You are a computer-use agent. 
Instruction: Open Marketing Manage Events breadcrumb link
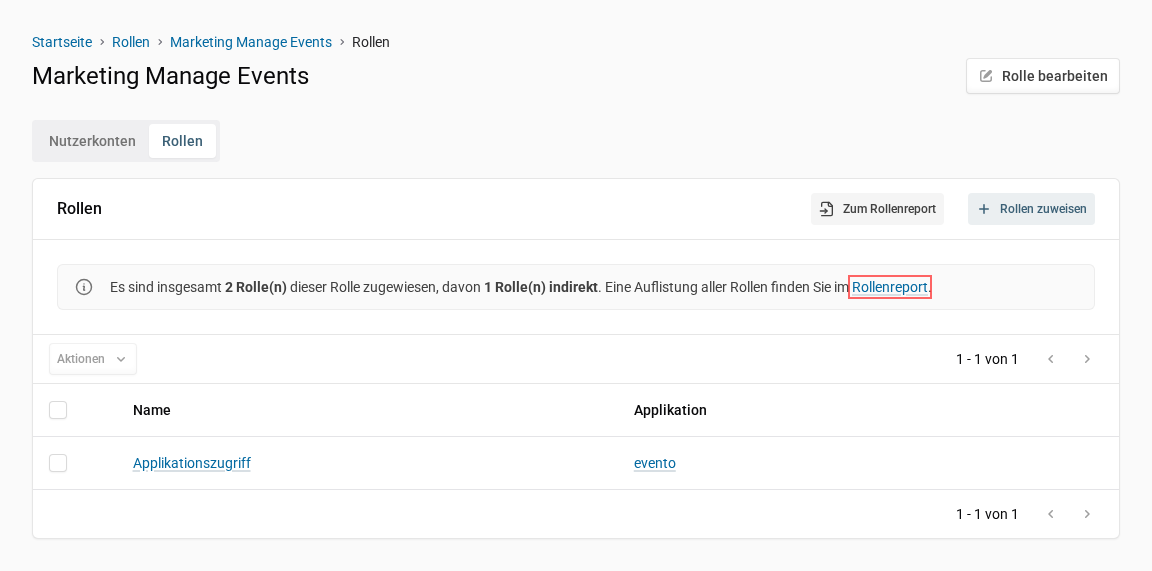pos(251,43)
